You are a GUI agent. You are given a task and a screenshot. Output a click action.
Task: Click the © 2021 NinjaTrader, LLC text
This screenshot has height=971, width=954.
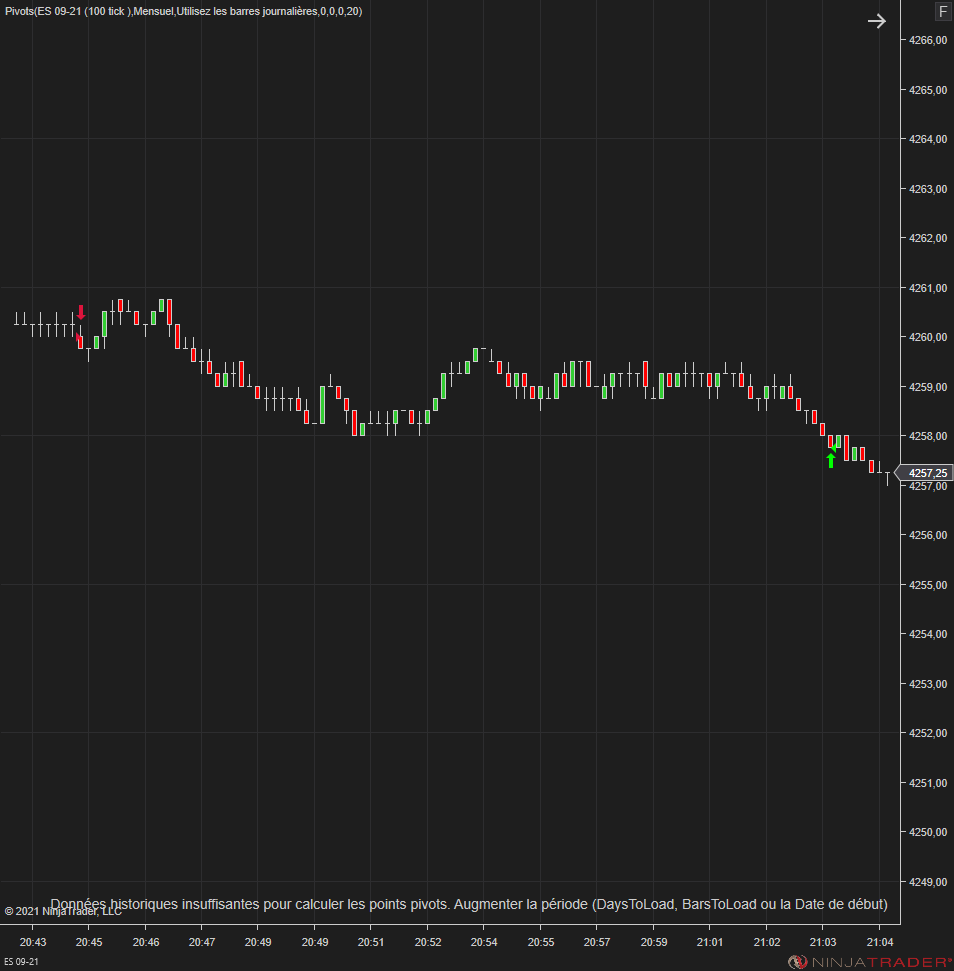click(x=63, y=912)
